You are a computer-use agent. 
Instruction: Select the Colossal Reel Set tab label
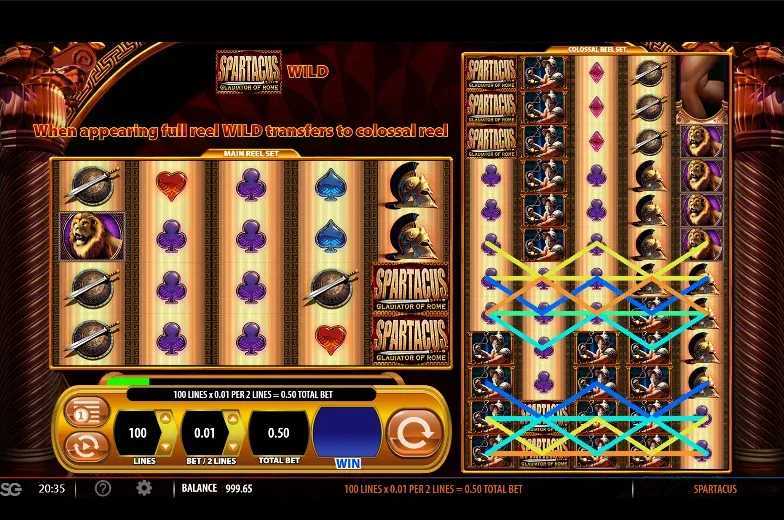click(596, 50)
